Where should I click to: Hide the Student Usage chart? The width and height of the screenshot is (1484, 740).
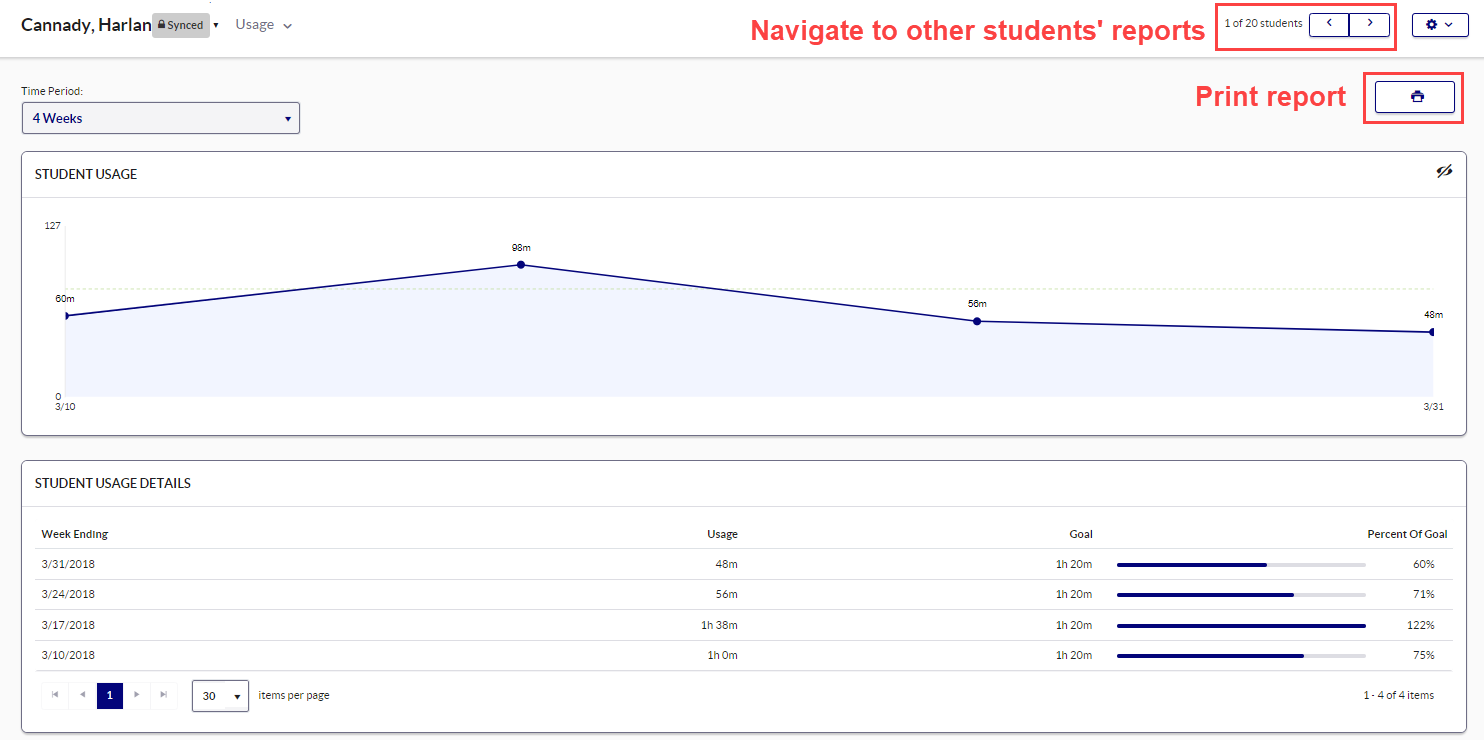(1444, 172)
